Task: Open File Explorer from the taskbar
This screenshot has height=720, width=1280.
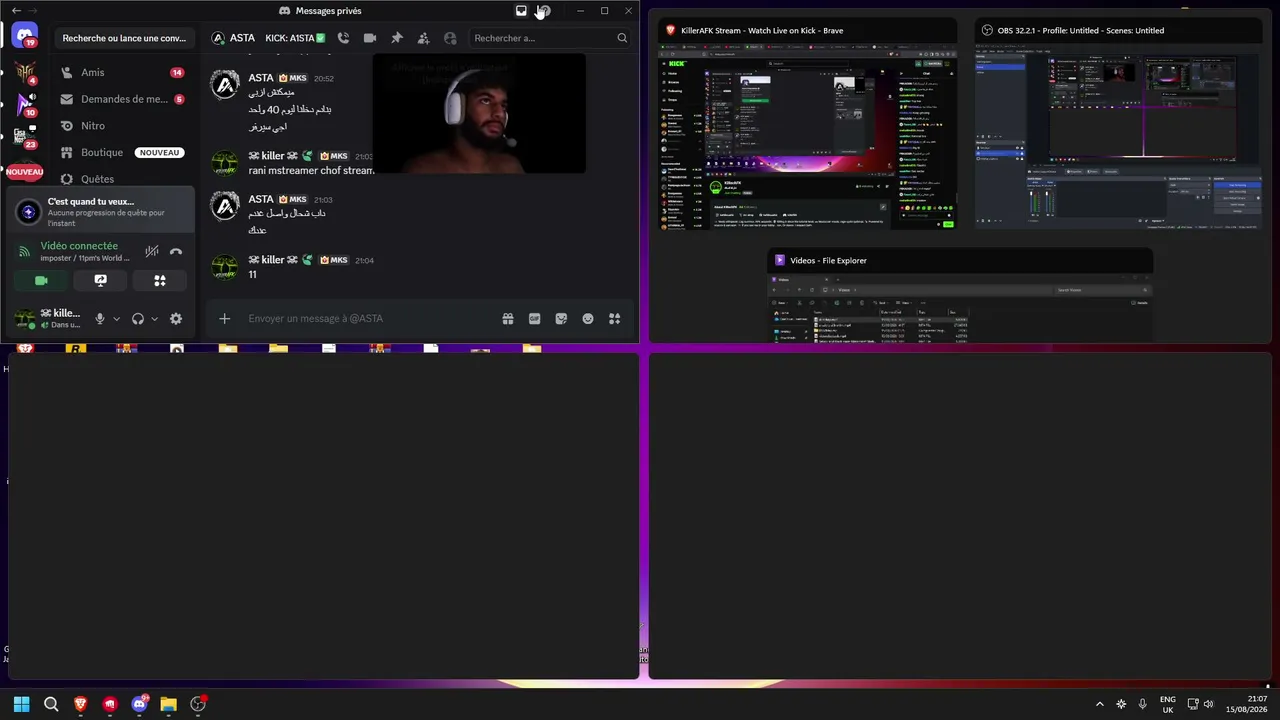Action: 168,704
